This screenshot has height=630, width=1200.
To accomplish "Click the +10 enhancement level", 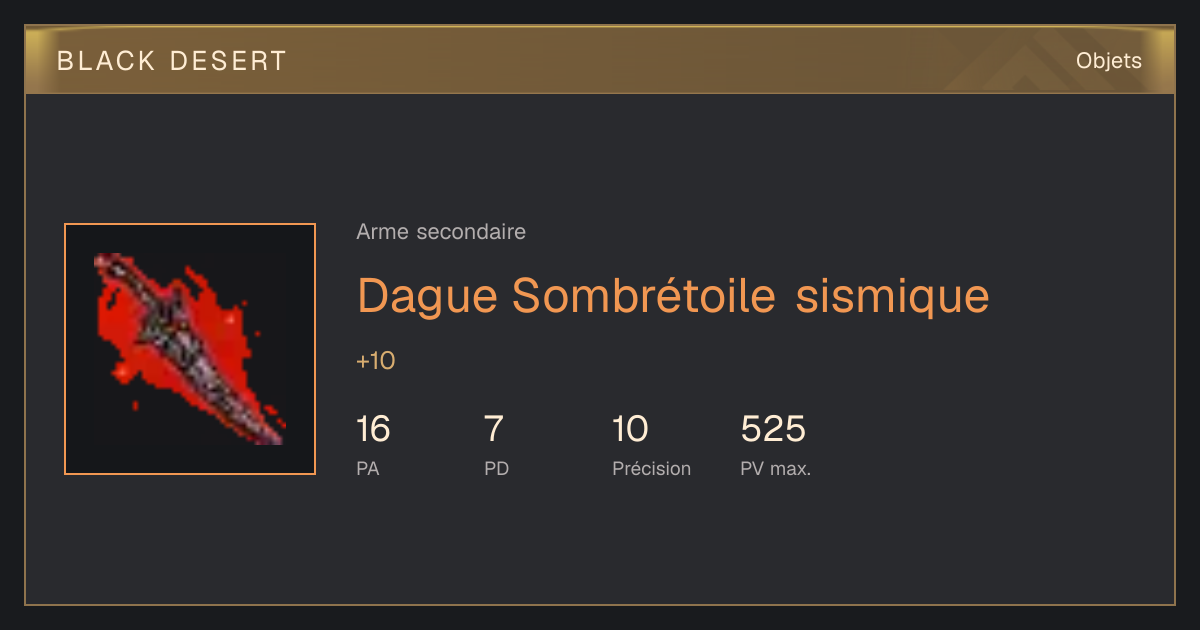I will pyautogui.click(x=376, y=361).
